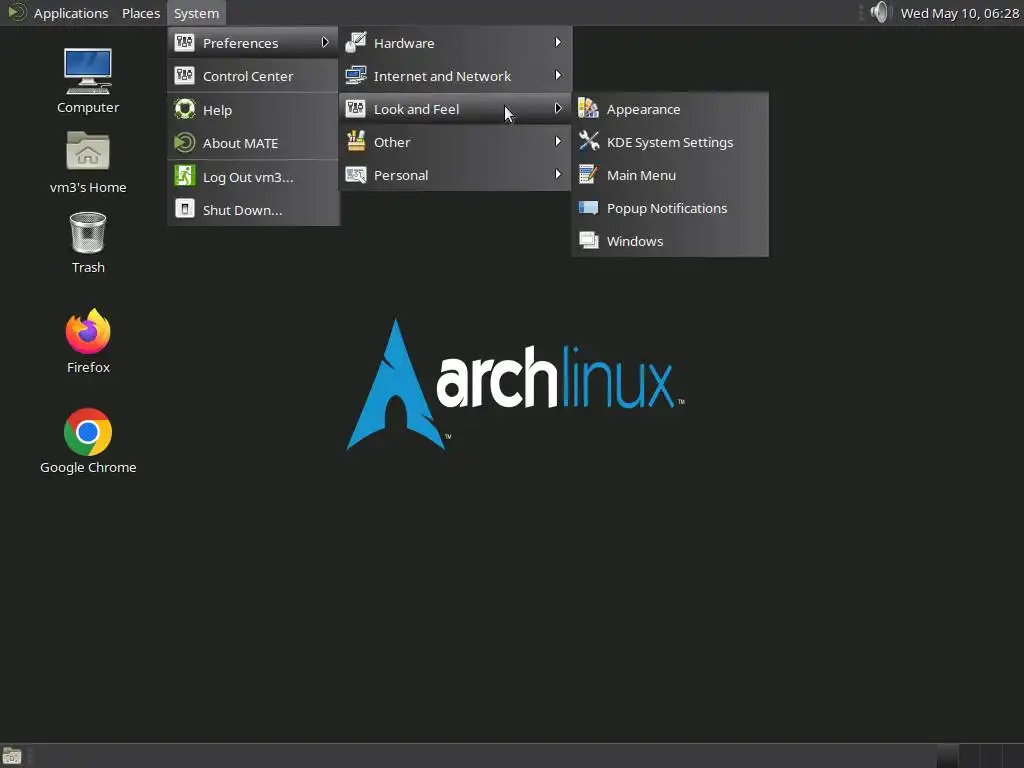This screenshot has width=1024, height=768.
Task: Click the "Other" menu label
Action: [x=392, y=142]
